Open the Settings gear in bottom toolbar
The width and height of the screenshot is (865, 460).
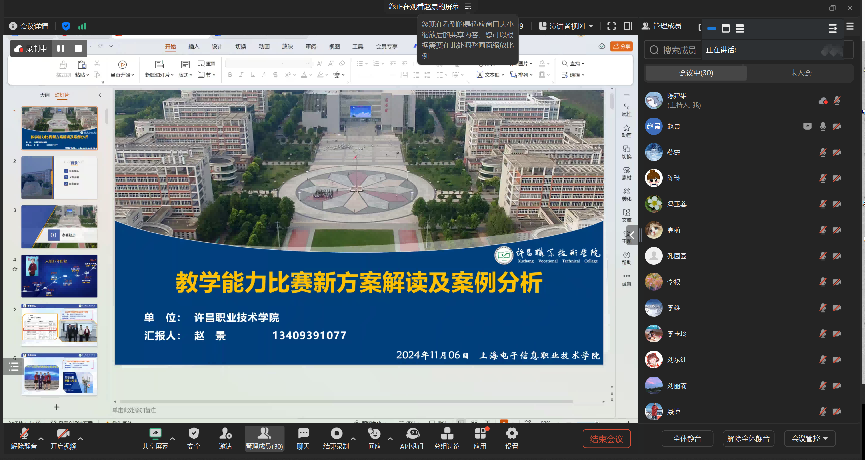coord(512,437)
